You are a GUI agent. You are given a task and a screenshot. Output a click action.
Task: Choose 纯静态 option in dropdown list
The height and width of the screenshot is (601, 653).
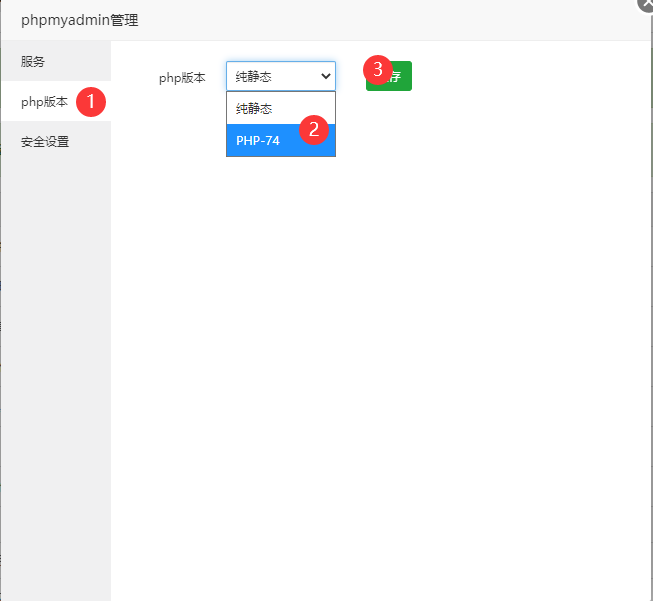(281, 108)
